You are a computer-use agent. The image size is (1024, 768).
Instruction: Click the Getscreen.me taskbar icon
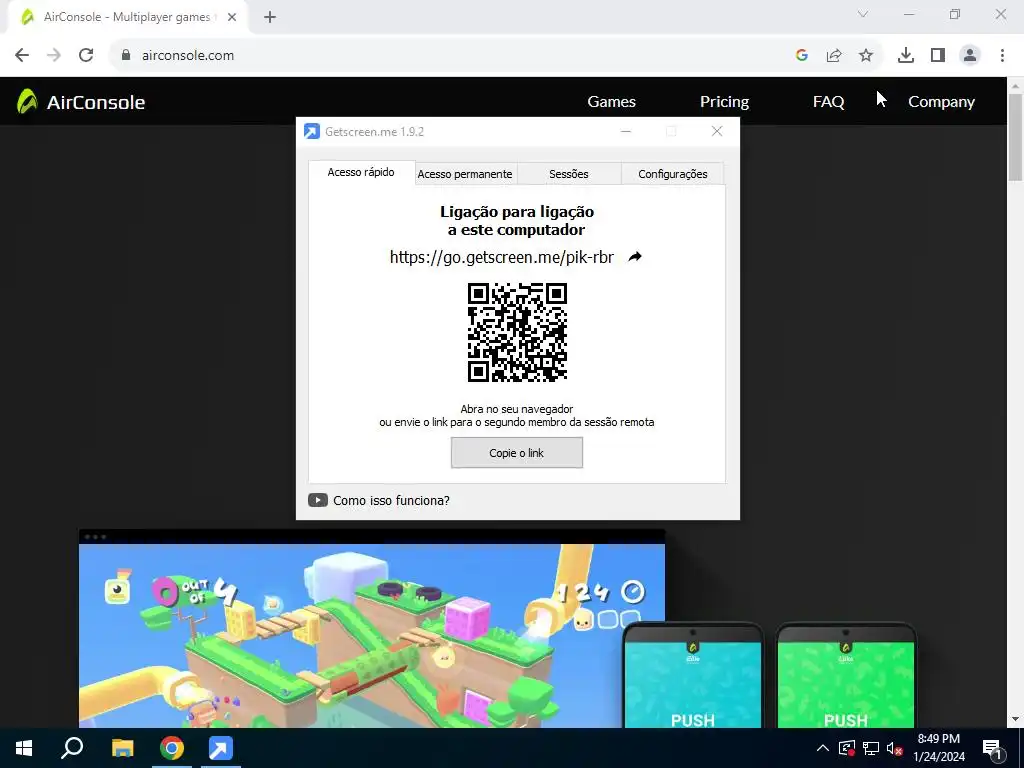click(221, 748)
